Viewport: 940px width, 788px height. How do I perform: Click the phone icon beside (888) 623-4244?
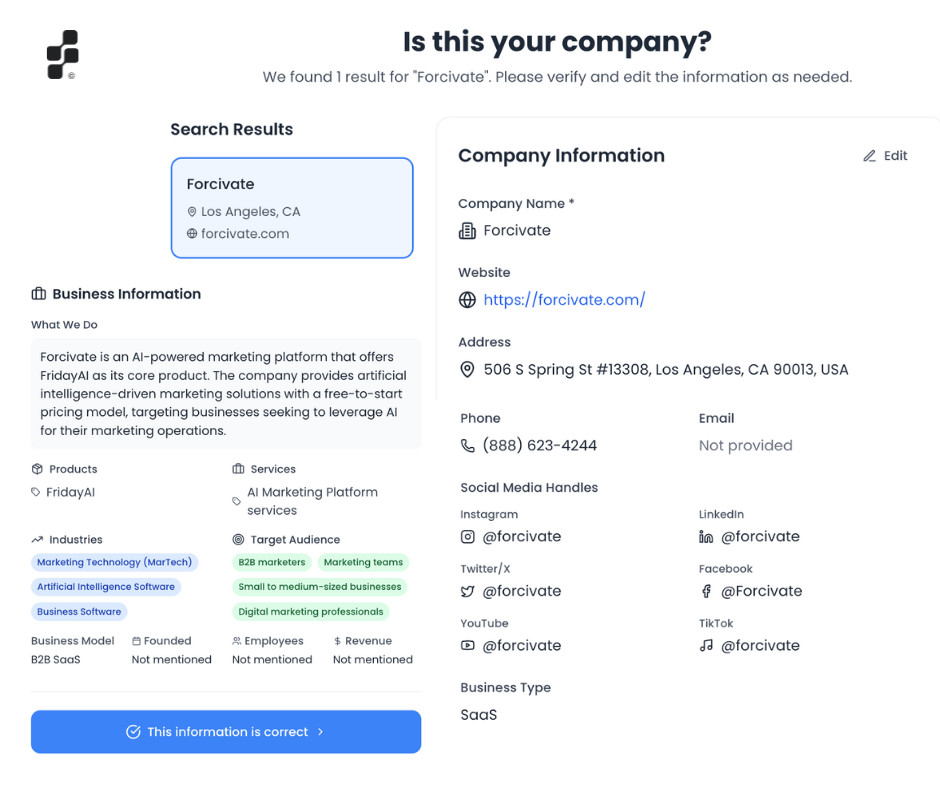(467, 446)
